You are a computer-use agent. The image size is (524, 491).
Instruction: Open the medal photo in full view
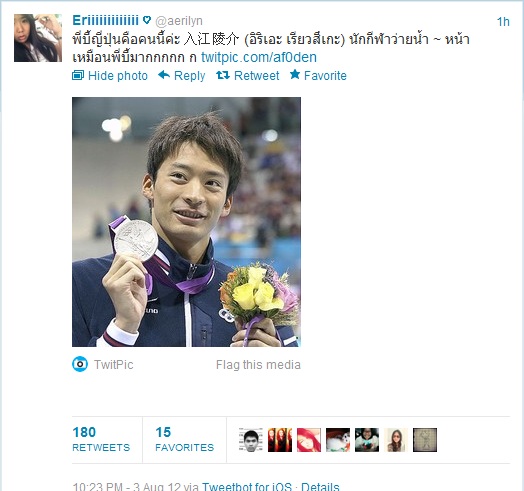point(186,222)
